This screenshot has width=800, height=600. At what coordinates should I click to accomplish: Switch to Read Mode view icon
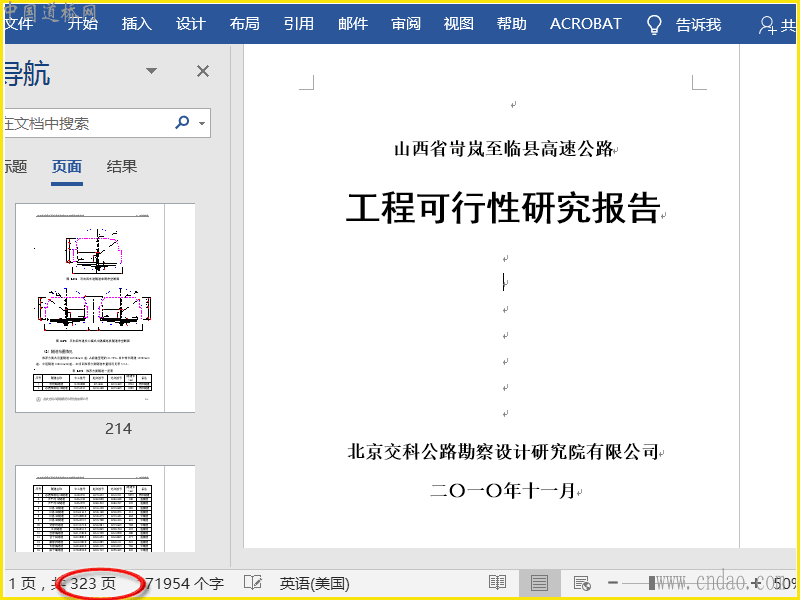pyautogui.click(x=497, y=583)
